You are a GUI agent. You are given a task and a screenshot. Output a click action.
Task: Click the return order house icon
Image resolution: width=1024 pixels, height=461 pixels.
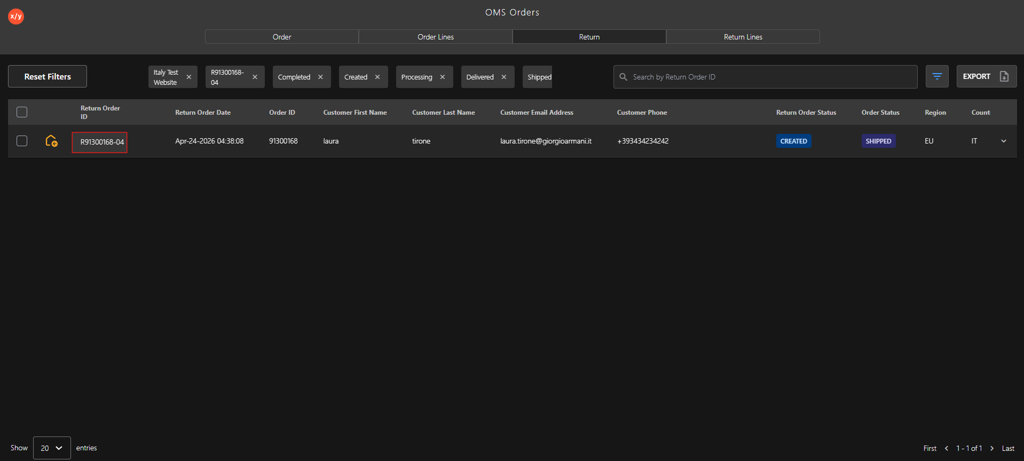[51, 141]
